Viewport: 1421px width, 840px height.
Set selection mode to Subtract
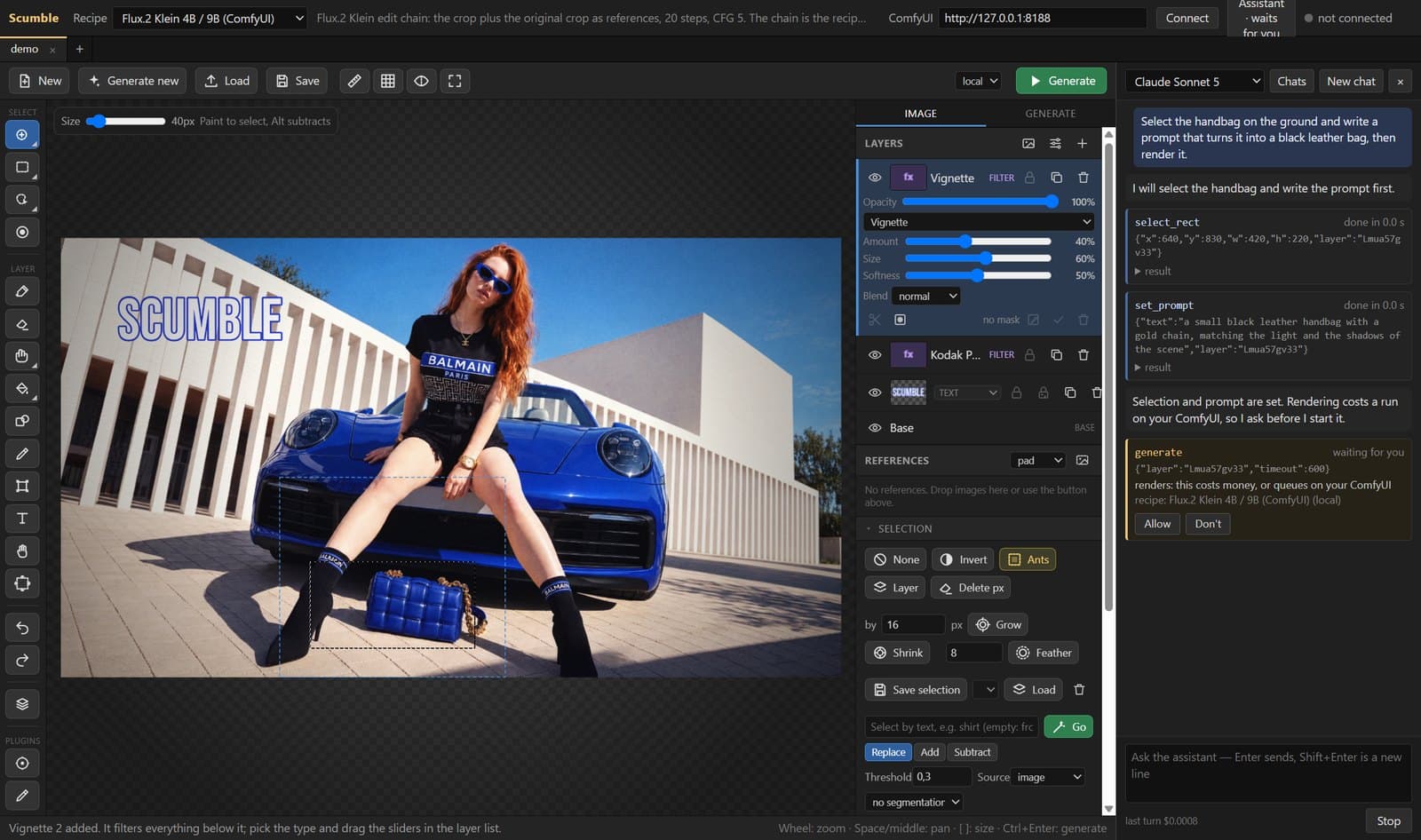pyautogui.click(x=972, y=752)
